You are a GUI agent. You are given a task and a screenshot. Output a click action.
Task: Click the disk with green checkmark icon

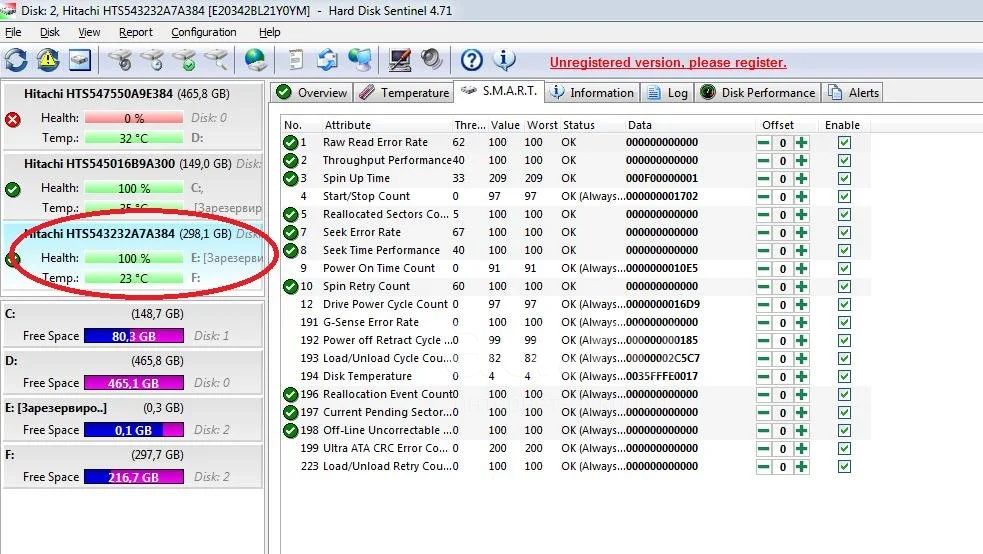coord(184,60)
